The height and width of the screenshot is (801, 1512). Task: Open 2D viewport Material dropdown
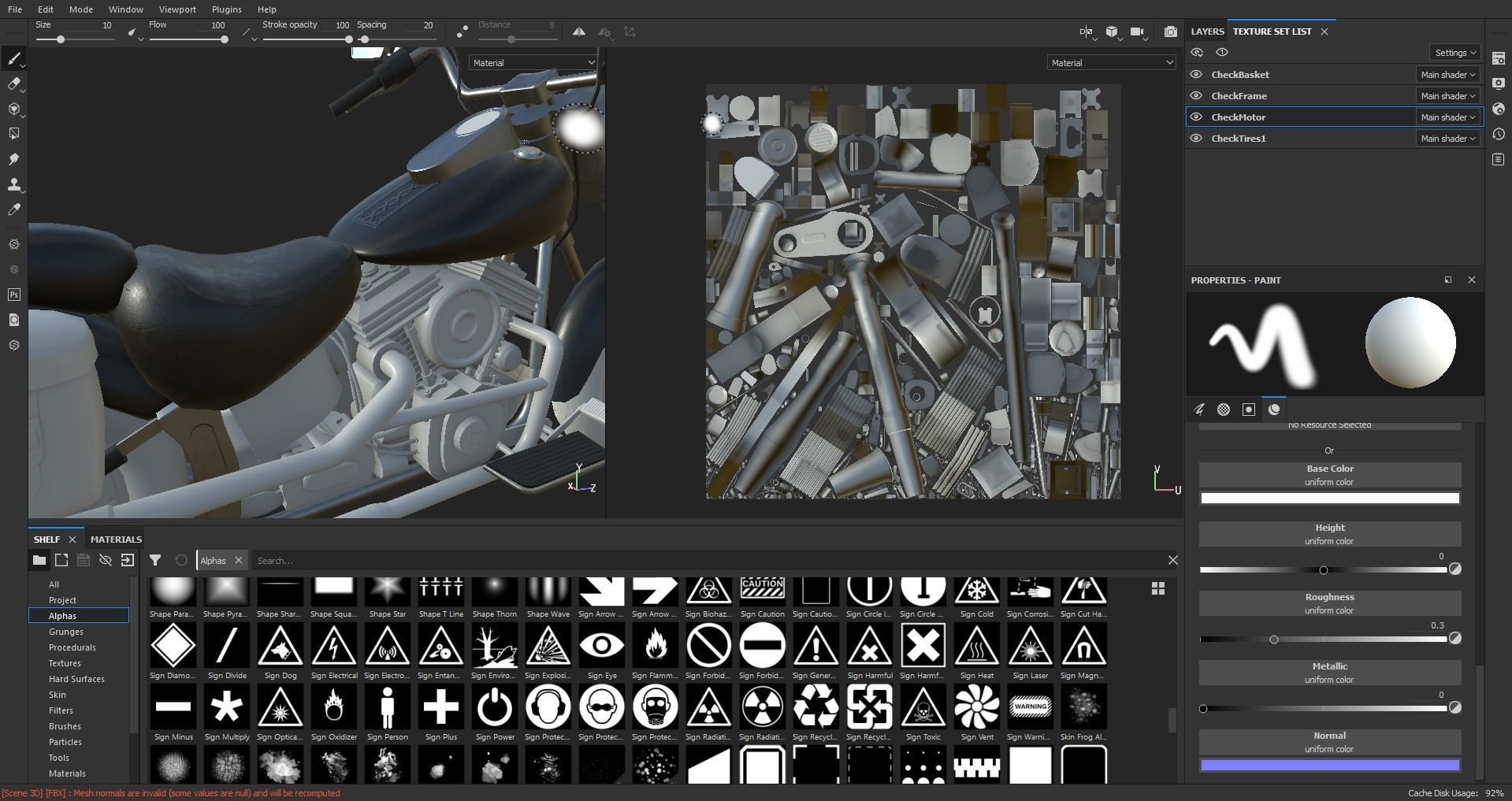[1111, 62]
